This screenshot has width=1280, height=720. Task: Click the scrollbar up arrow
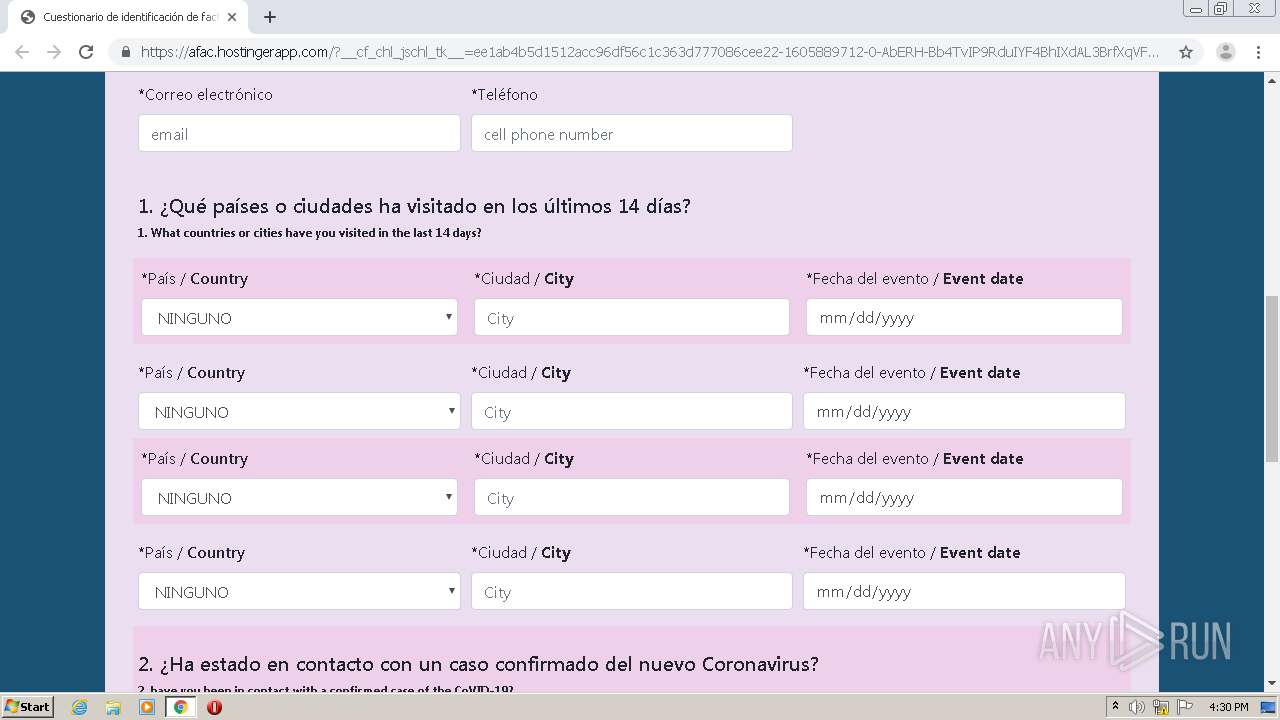coord(1271,79)
